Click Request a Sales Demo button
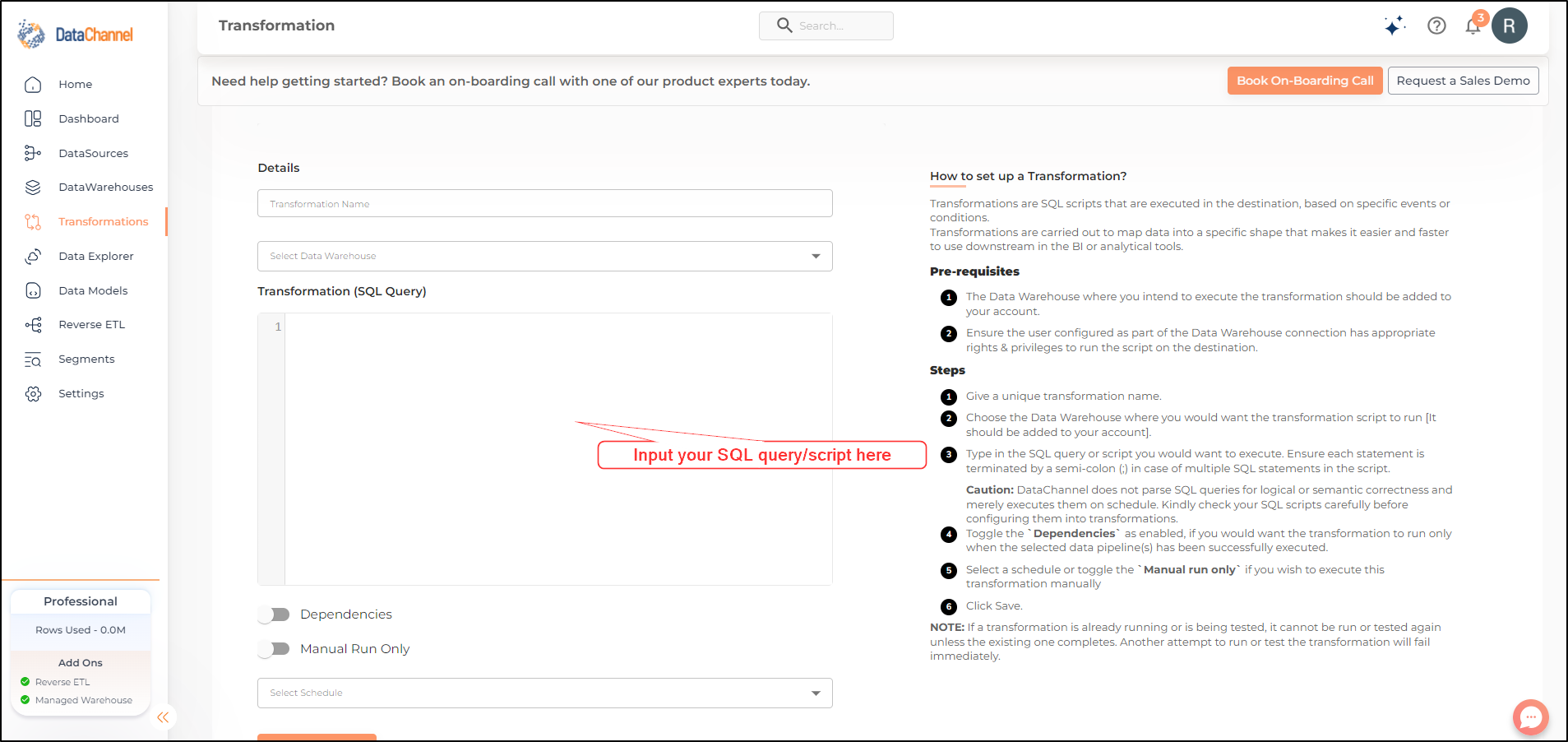Screen dimensions: 1568x742 (x=1463, y=81)
